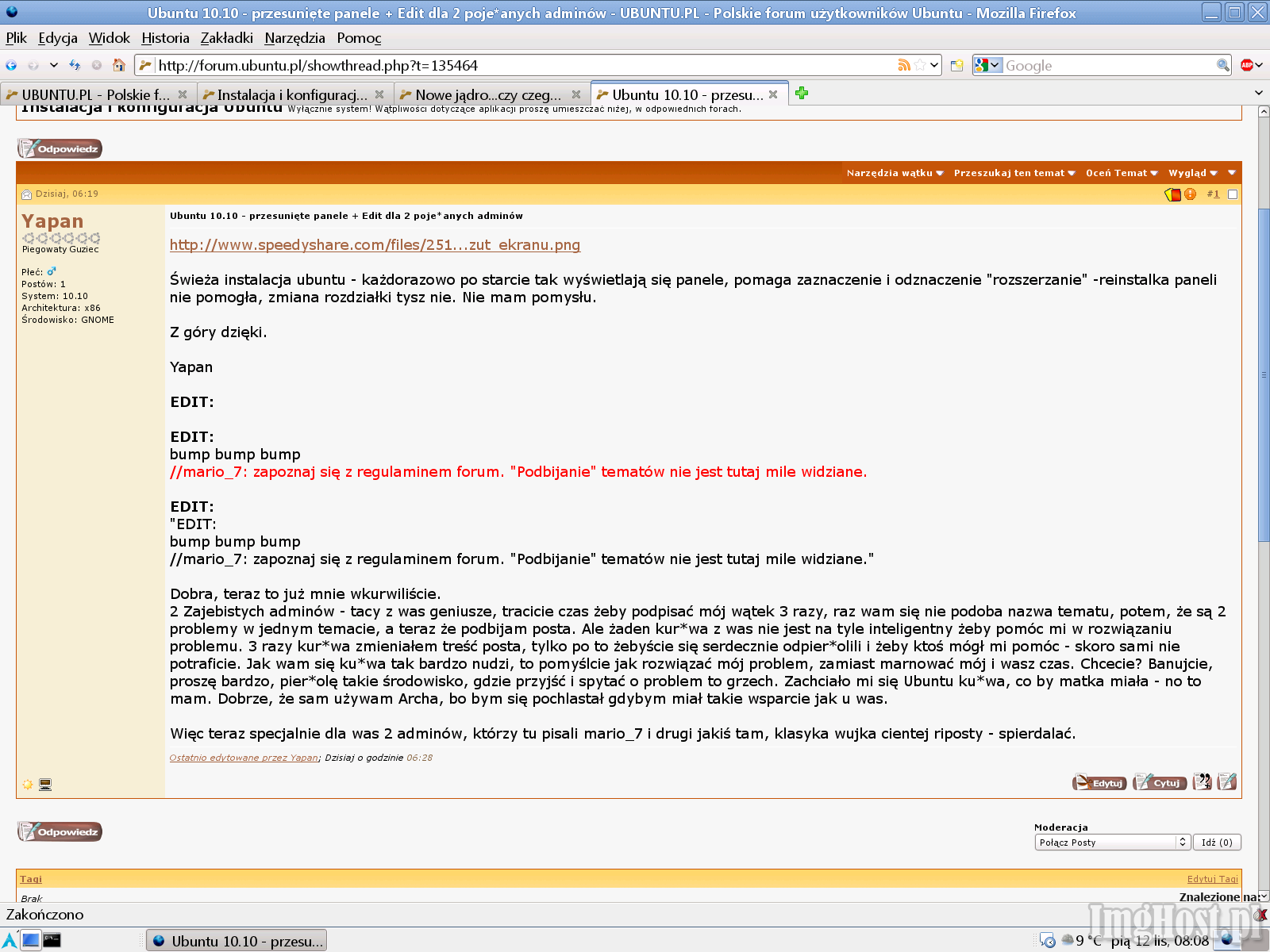The image size is (1270, 952).
Task: Click the yellow/red card infraction icon
Action: pyautogui.click(x=1172, y=194)
